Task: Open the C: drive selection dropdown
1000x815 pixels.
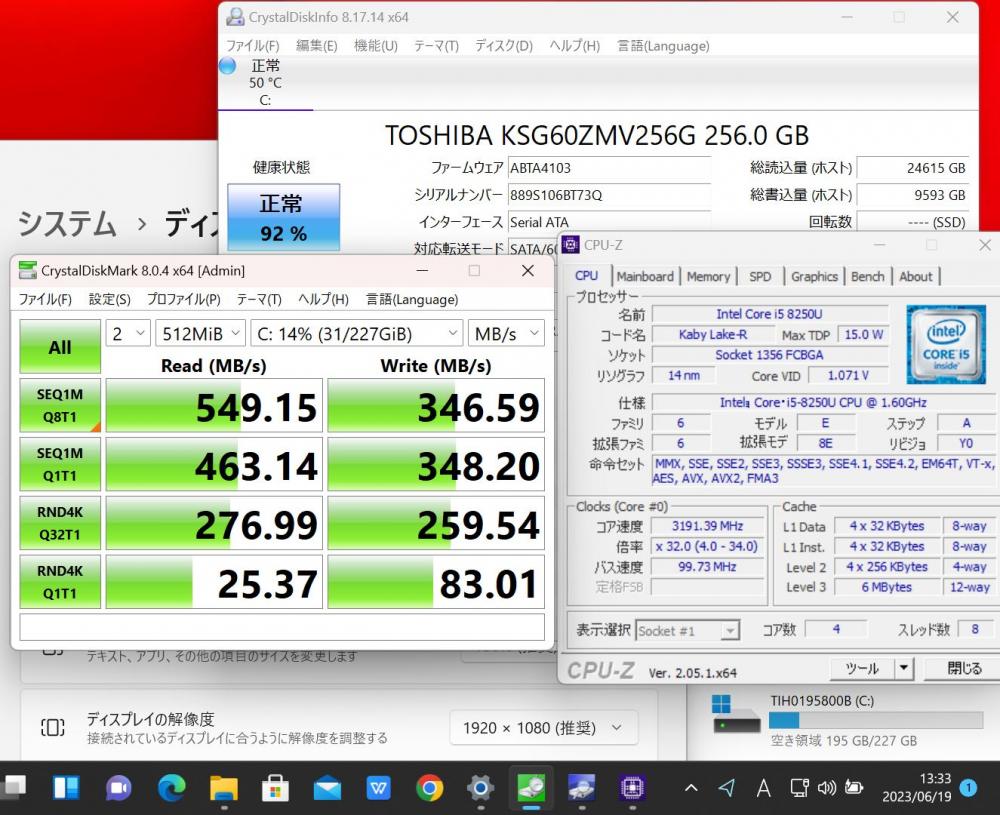Action: (357, 333)
